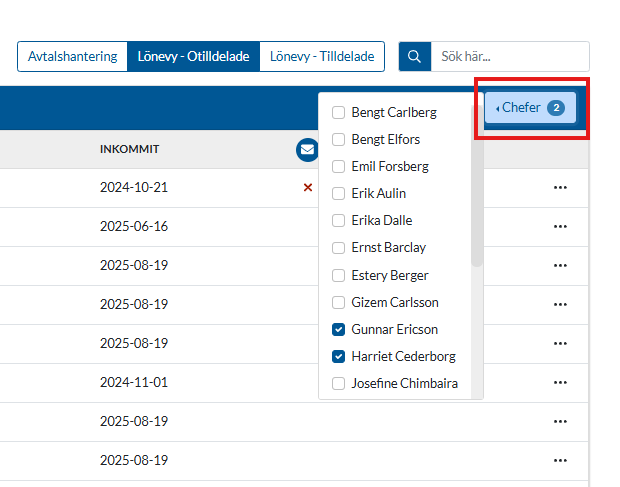Viewport: 620px width, 487px height.
Task: Deselect the Harriet Cederborg checkbox
Action: point(338,356)
